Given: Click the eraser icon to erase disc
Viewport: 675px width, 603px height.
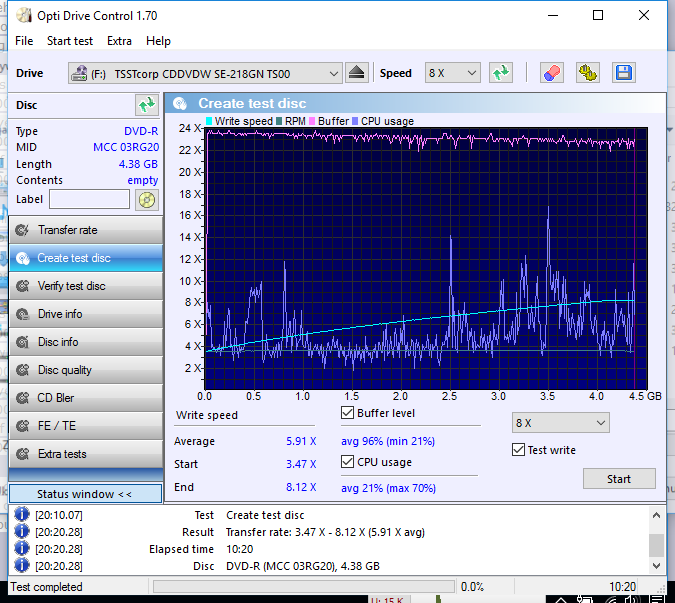Looking at the screenshot, I should [552, 73].
